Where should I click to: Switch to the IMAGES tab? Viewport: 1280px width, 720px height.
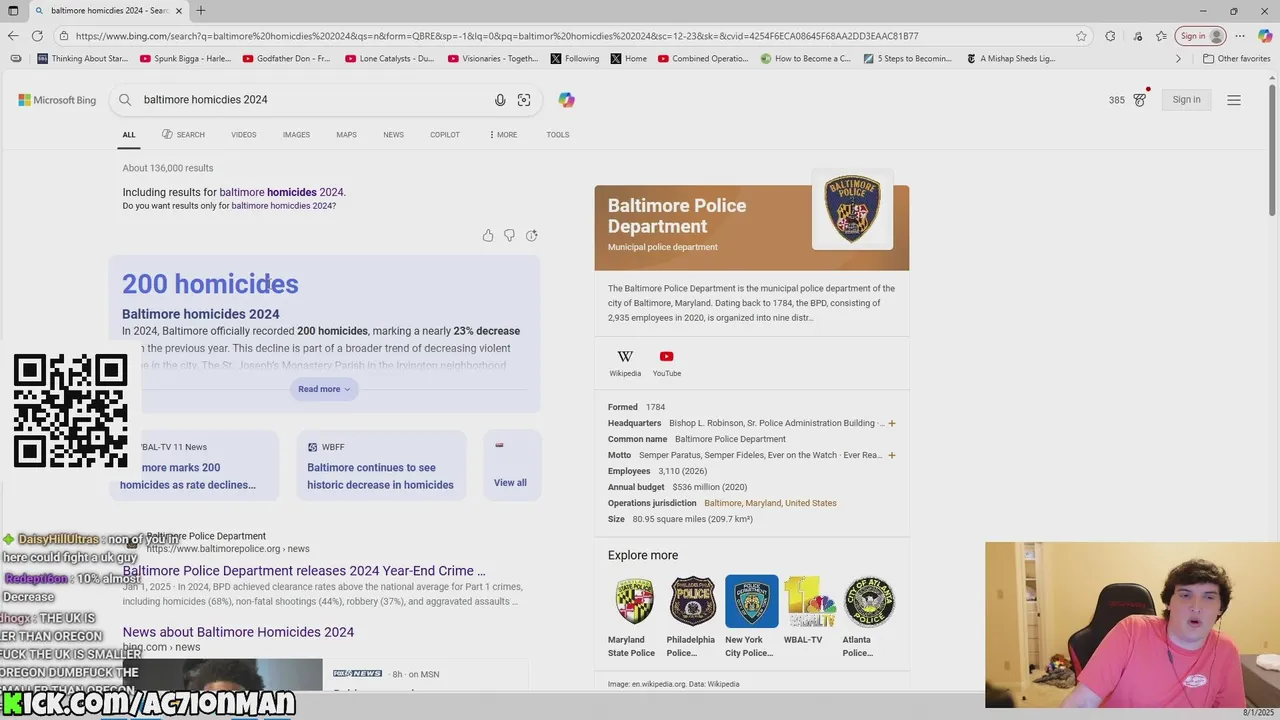click(x=296, y=135)
